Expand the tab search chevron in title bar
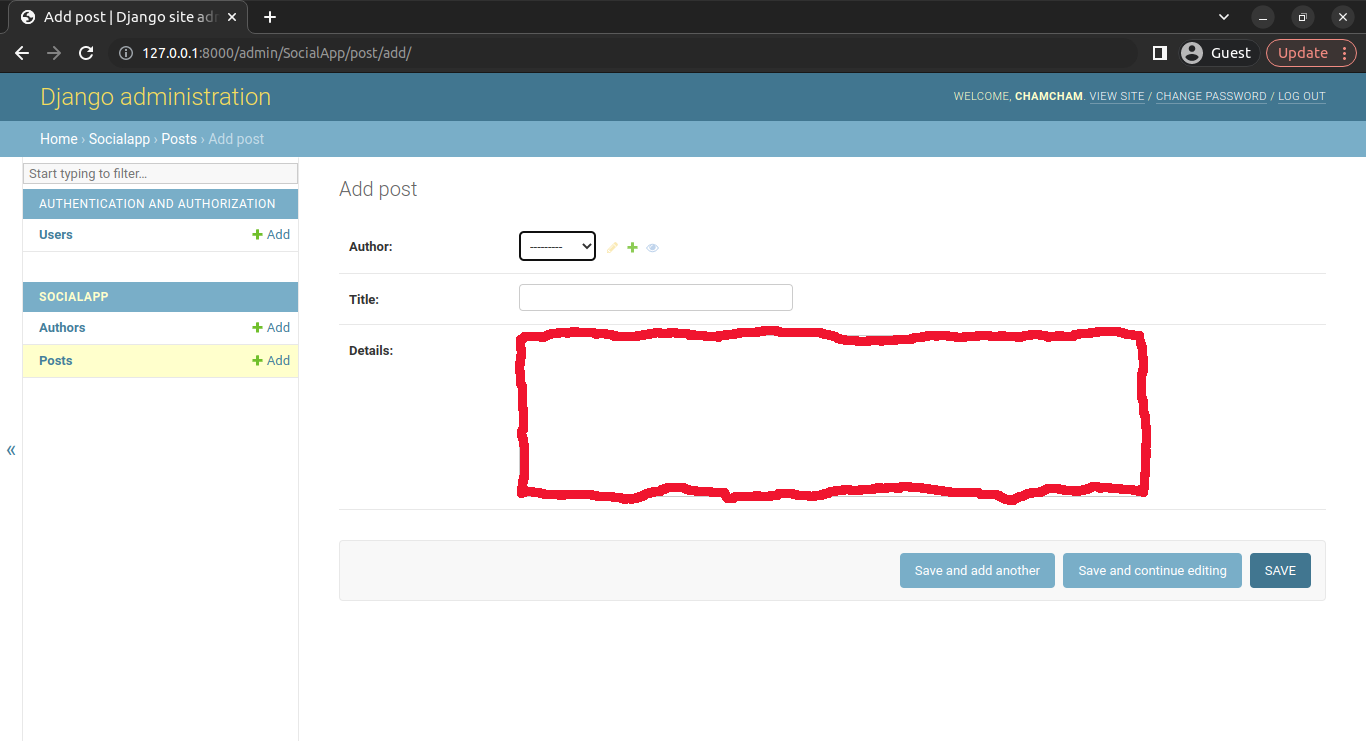 [x=1224, y=17]
